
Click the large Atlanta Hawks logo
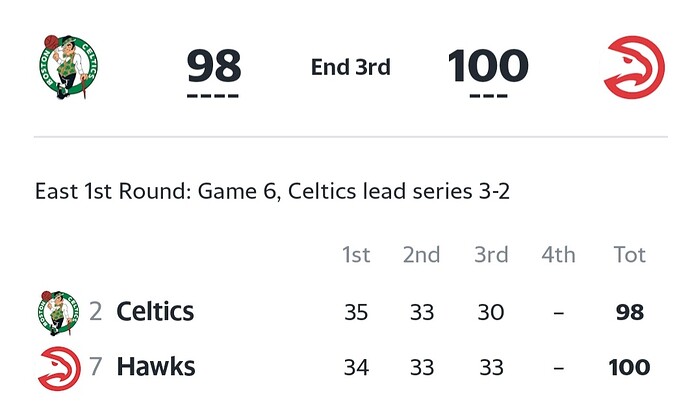click(634, 67)
